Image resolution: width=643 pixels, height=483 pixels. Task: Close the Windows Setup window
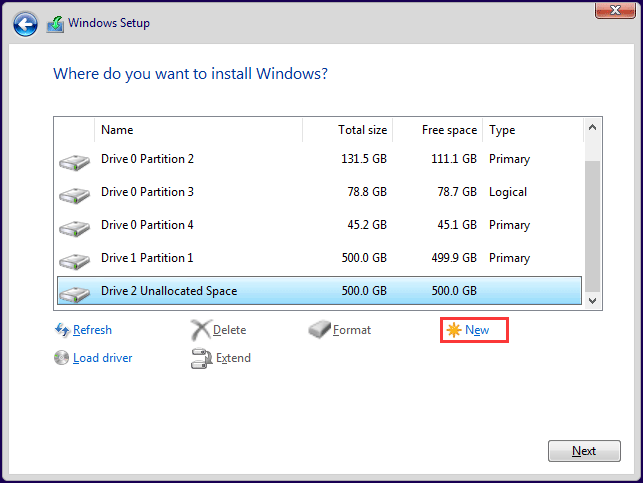tap(615, 10)
